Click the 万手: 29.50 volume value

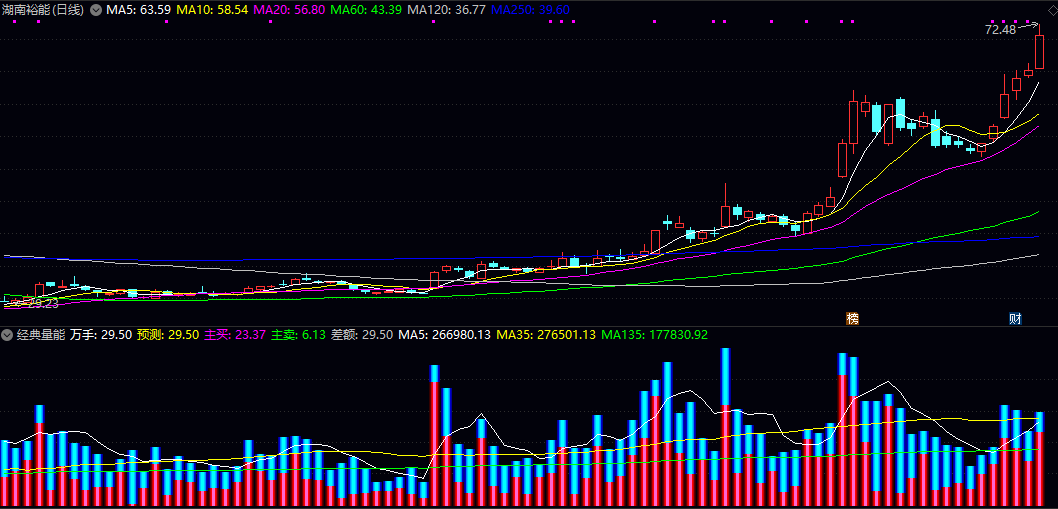click(101, 334)
